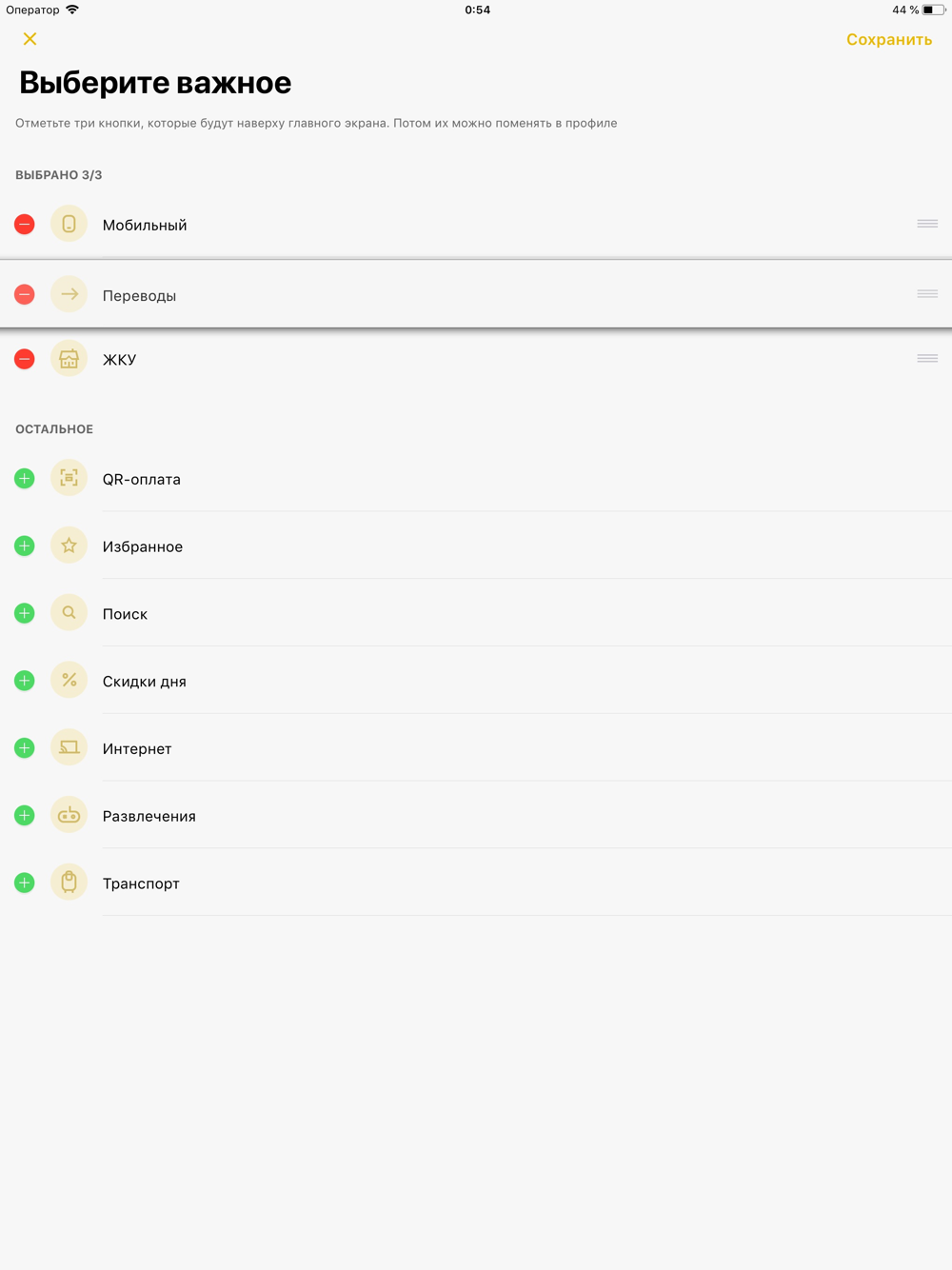Select the Поиск label
The image size is (952, 1270).
pos(125,615)
